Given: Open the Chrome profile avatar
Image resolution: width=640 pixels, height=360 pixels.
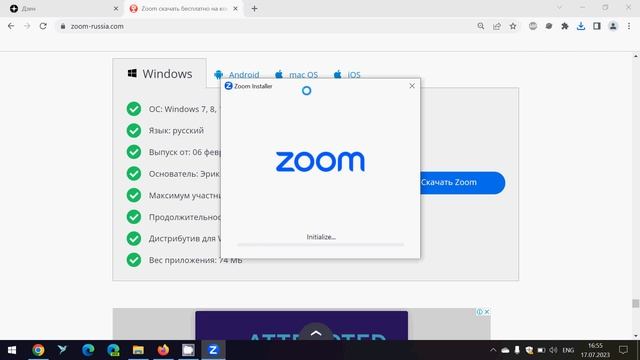Looking at the screenshot, I should tap(613, 26).
